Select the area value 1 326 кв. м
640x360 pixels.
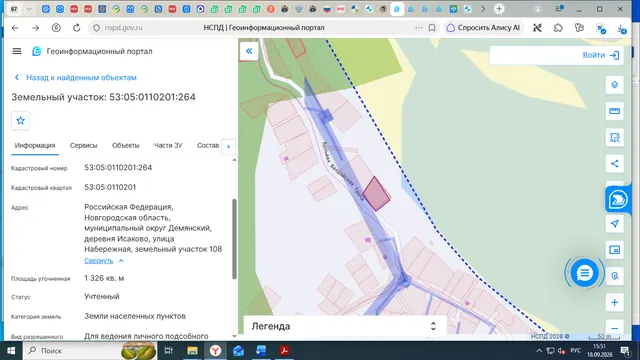[x=104, y=278]
